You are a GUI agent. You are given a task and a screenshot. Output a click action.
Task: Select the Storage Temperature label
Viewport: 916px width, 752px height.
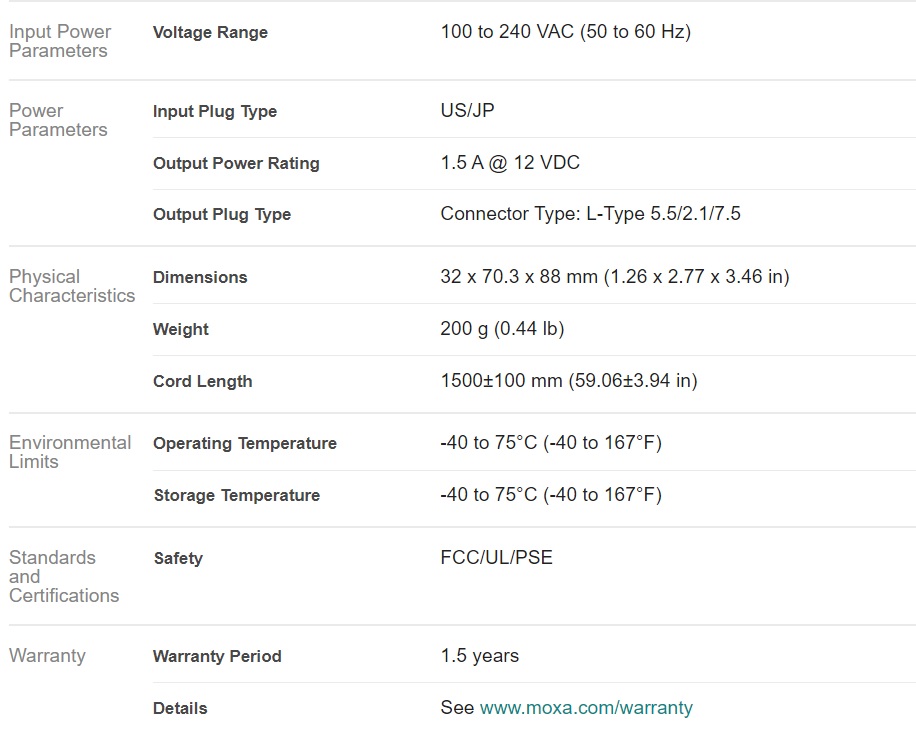pyautogui.click(x=237, y=495)
